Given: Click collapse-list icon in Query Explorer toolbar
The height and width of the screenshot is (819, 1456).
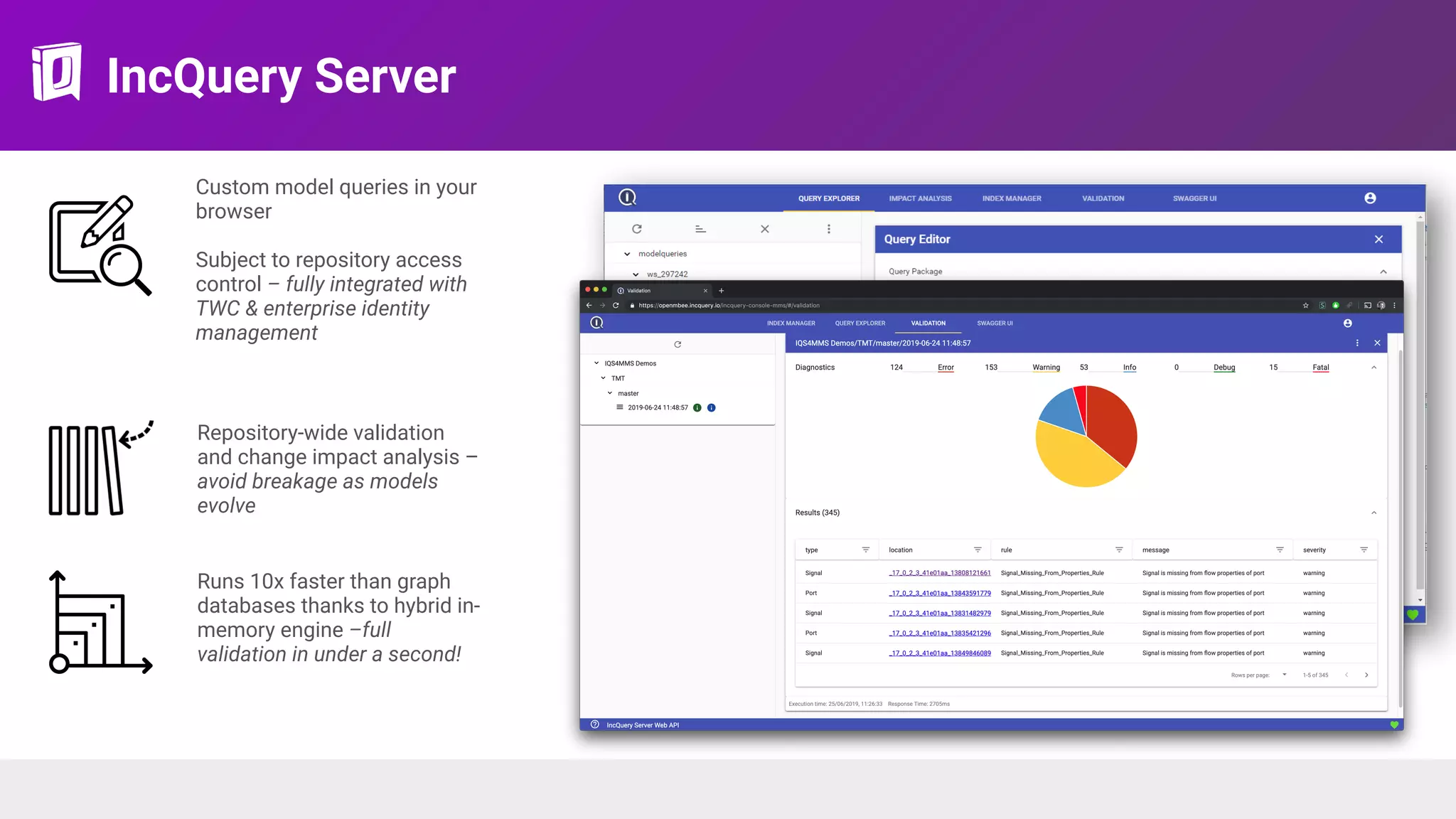Looking at the screenshot, I should [x=700, y=229].
